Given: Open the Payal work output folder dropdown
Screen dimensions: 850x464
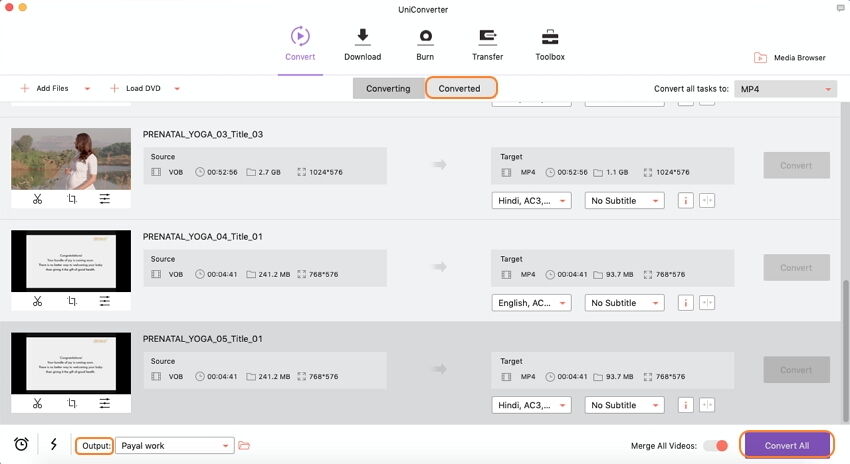Looking at the screenshot, I should [175, 446].
